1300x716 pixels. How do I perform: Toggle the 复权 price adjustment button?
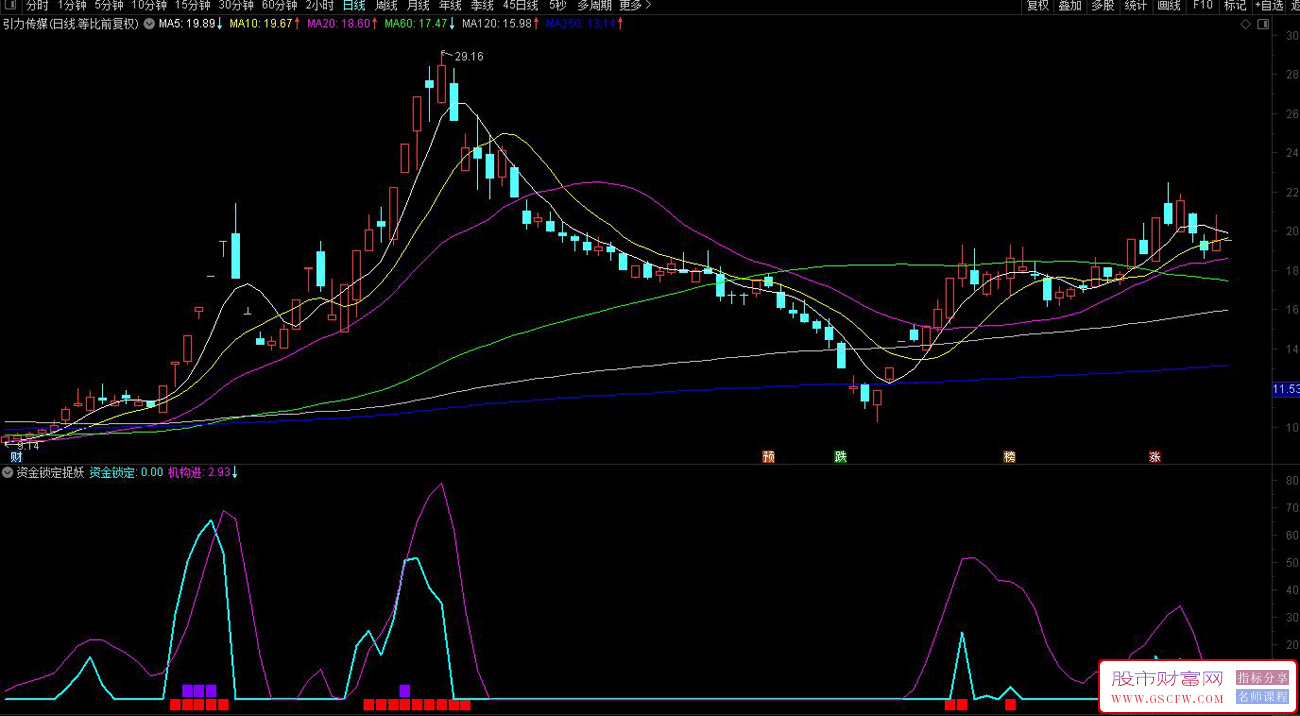1038,6
